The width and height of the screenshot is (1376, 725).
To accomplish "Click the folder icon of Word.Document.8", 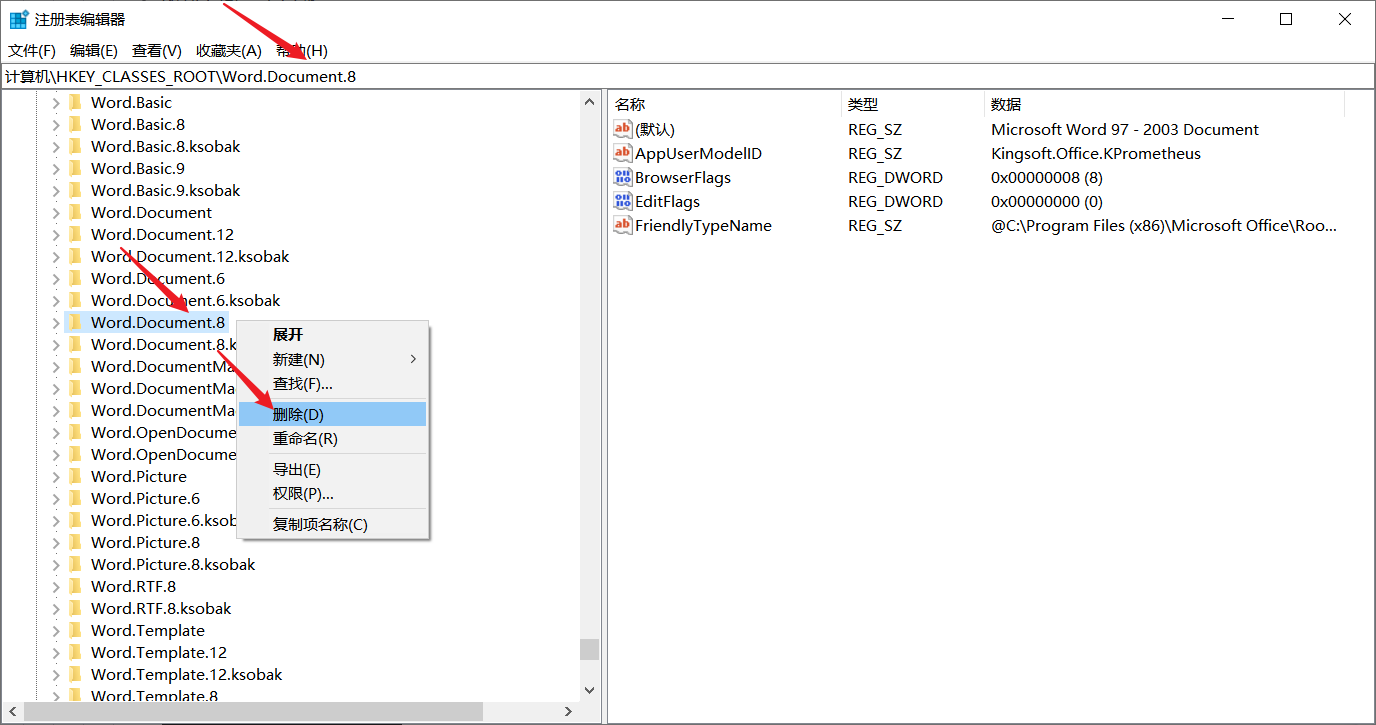I will 75,322.
